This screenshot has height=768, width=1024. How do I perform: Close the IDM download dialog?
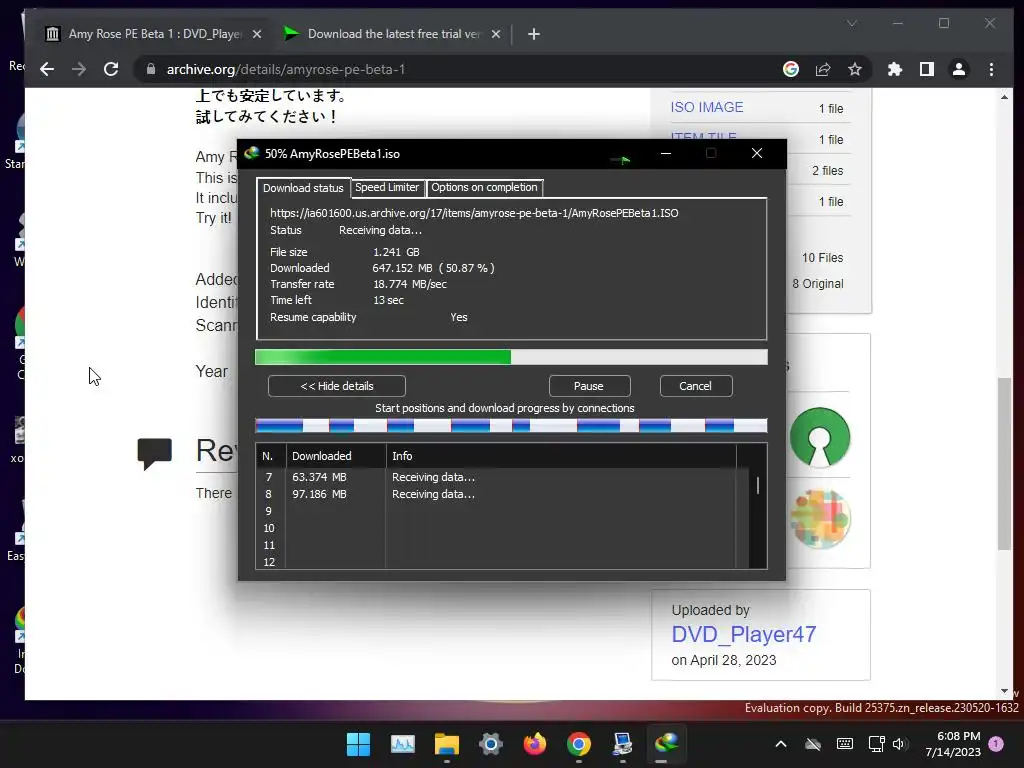[x=757, y=153]
